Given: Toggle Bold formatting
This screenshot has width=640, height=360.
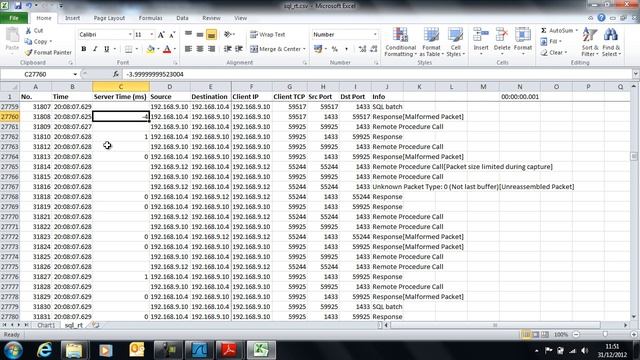Looking at the screenshot, I should pos(84,49).
